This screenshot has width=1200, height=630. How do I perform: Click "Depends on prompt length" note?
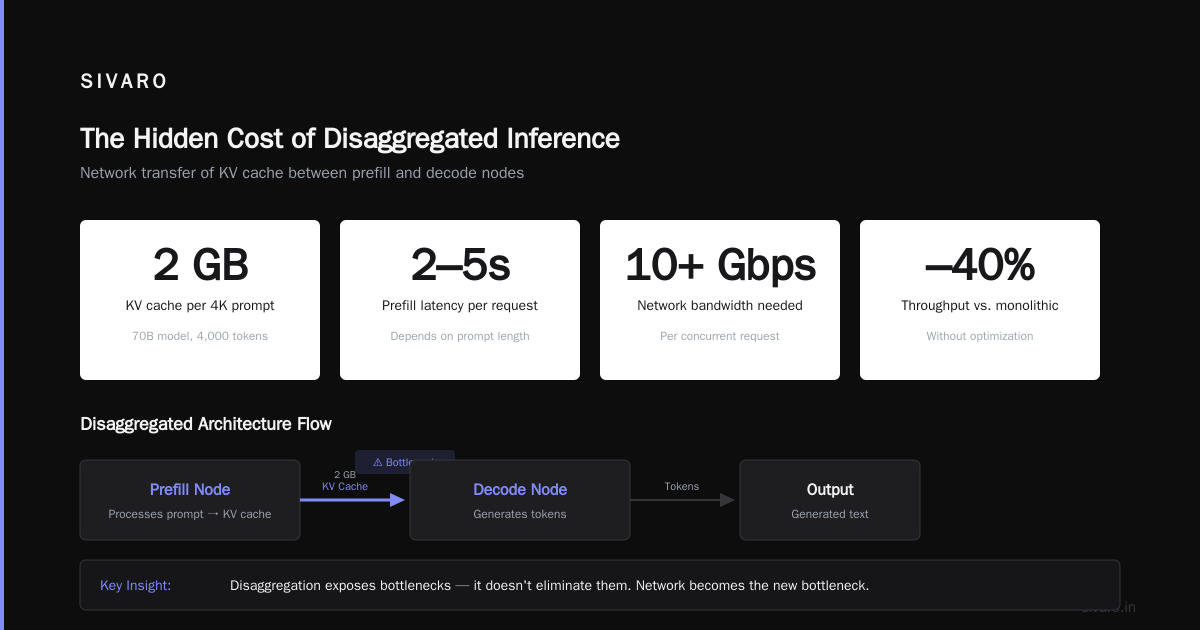coord(460,336)
